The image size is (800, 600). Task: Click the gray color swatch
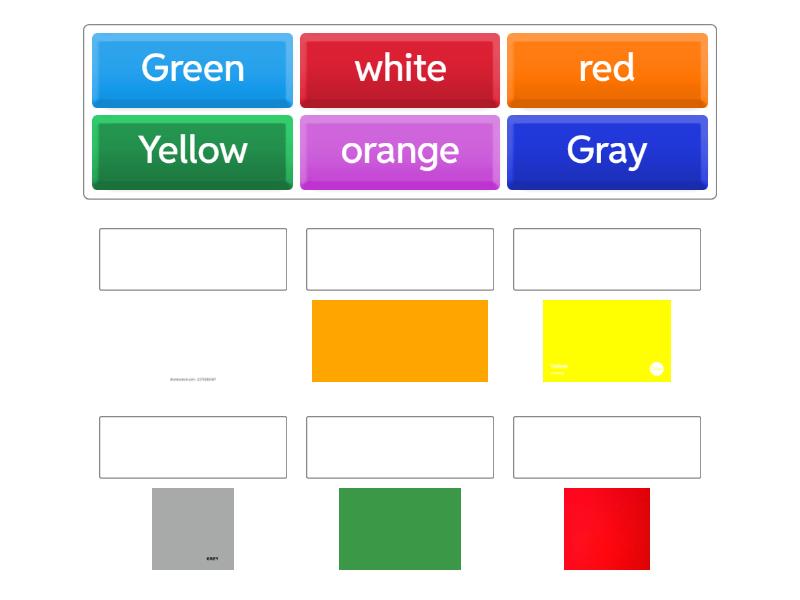point(192,529)
